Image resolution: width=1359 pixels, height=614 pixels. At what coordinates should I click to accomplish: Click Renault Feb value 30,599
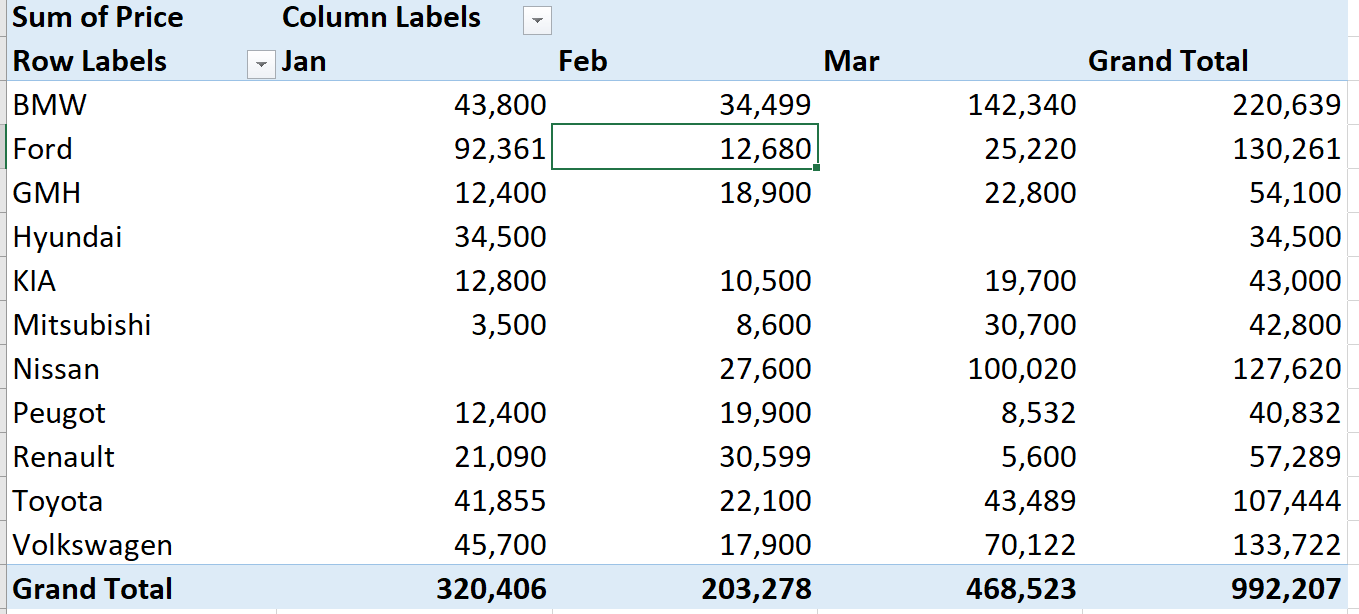[x=765, y=457]
